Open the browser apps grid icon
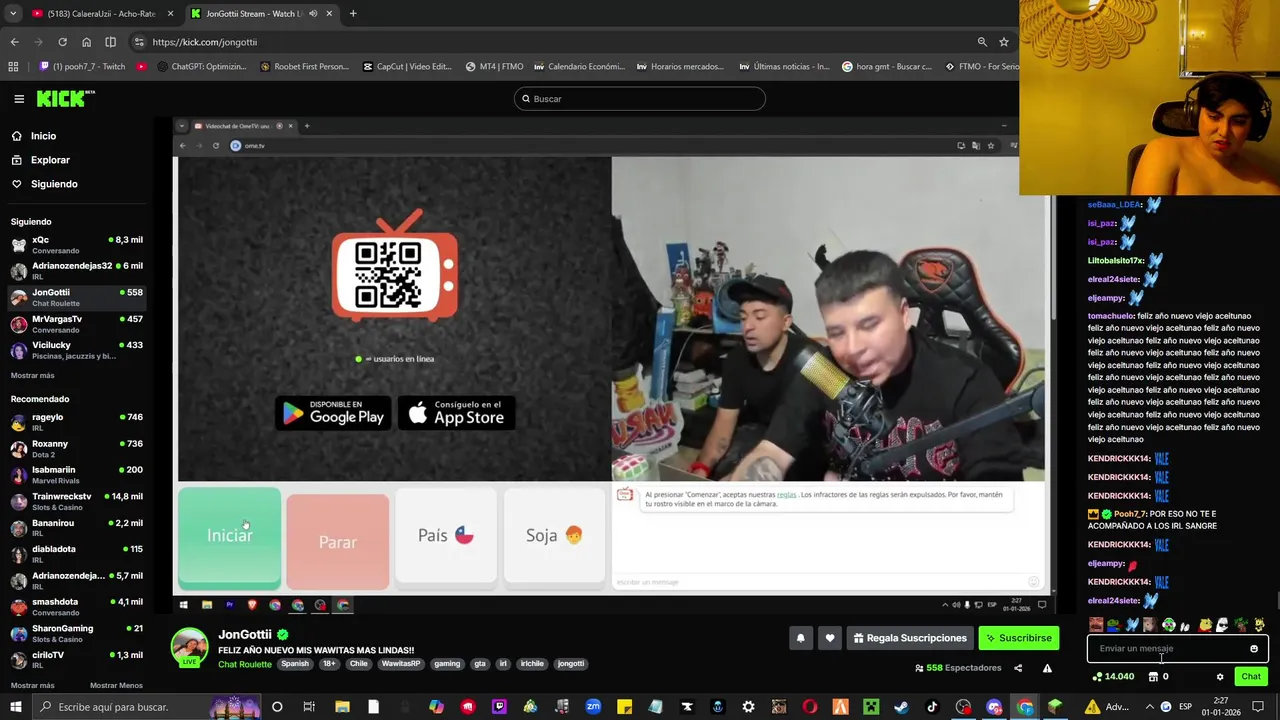This screenshot has width=1280, height=720. [13, 67]
